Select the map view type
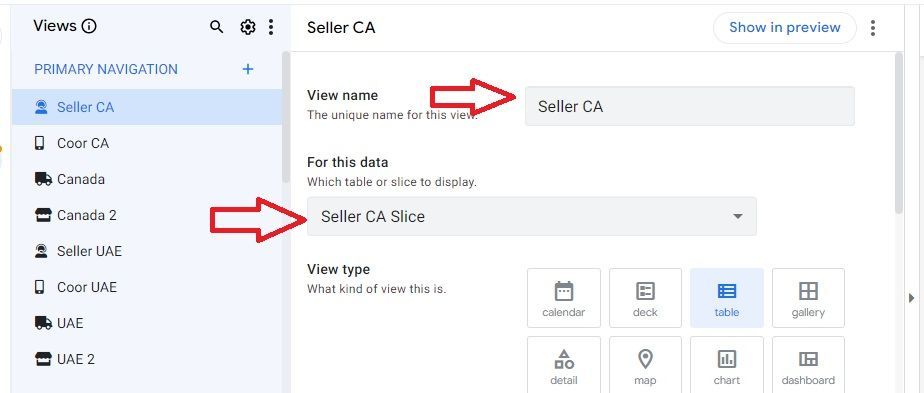924x393 pixels. pyautogui.click(x=645, y=365)
